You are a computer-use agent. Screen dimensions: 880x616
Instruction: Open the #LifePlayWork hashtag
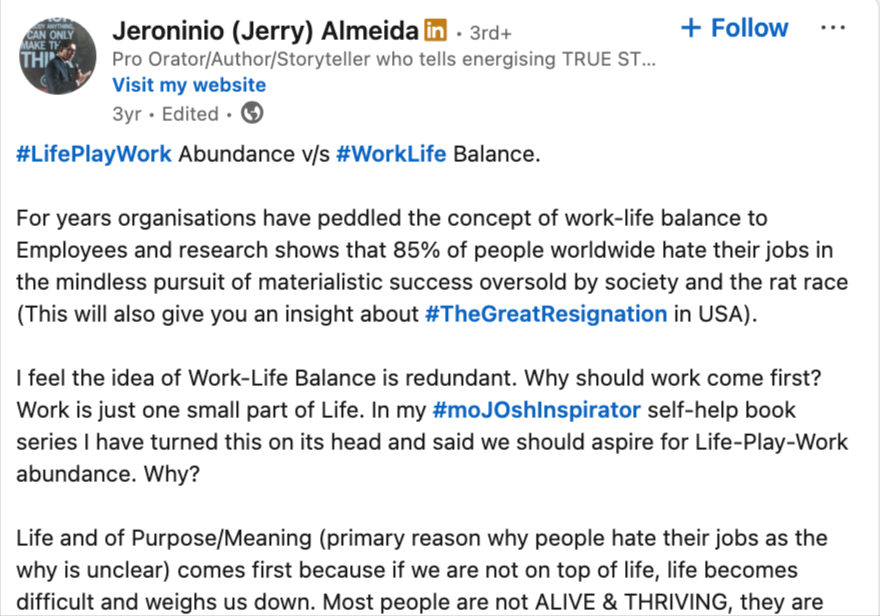(94, 154)
